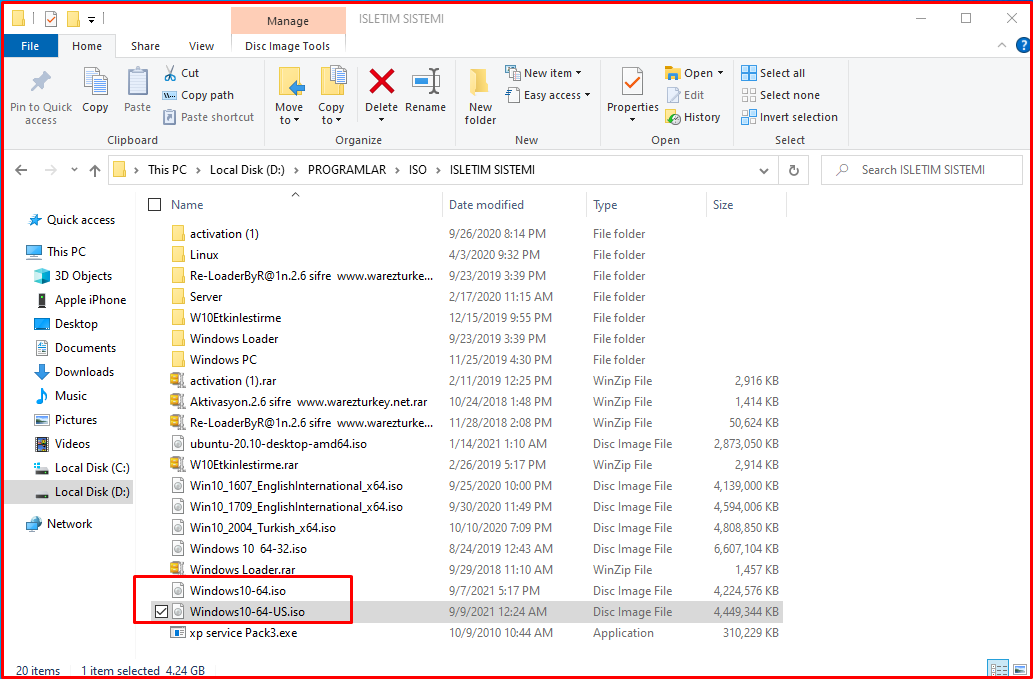Select the Network item in sidebar
The image size is (1033, 679).
pos(59,524)
